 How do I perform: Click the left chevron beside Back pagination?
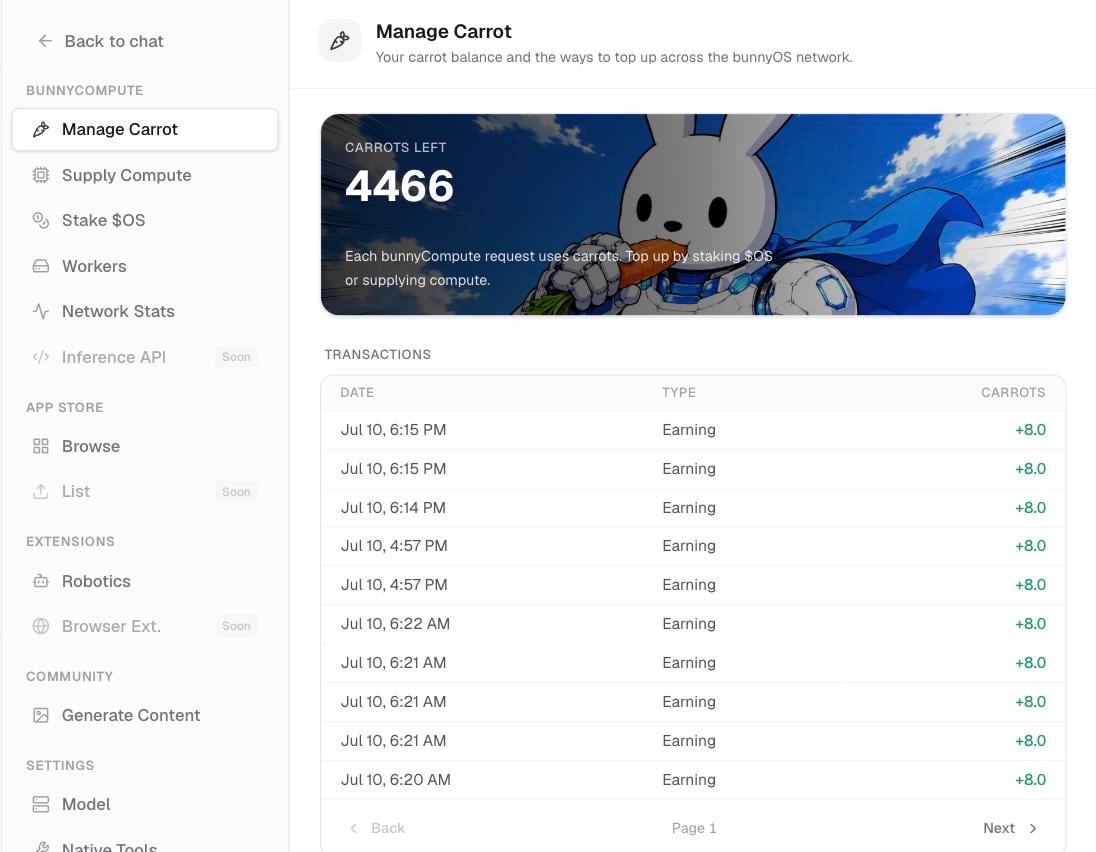354,828
